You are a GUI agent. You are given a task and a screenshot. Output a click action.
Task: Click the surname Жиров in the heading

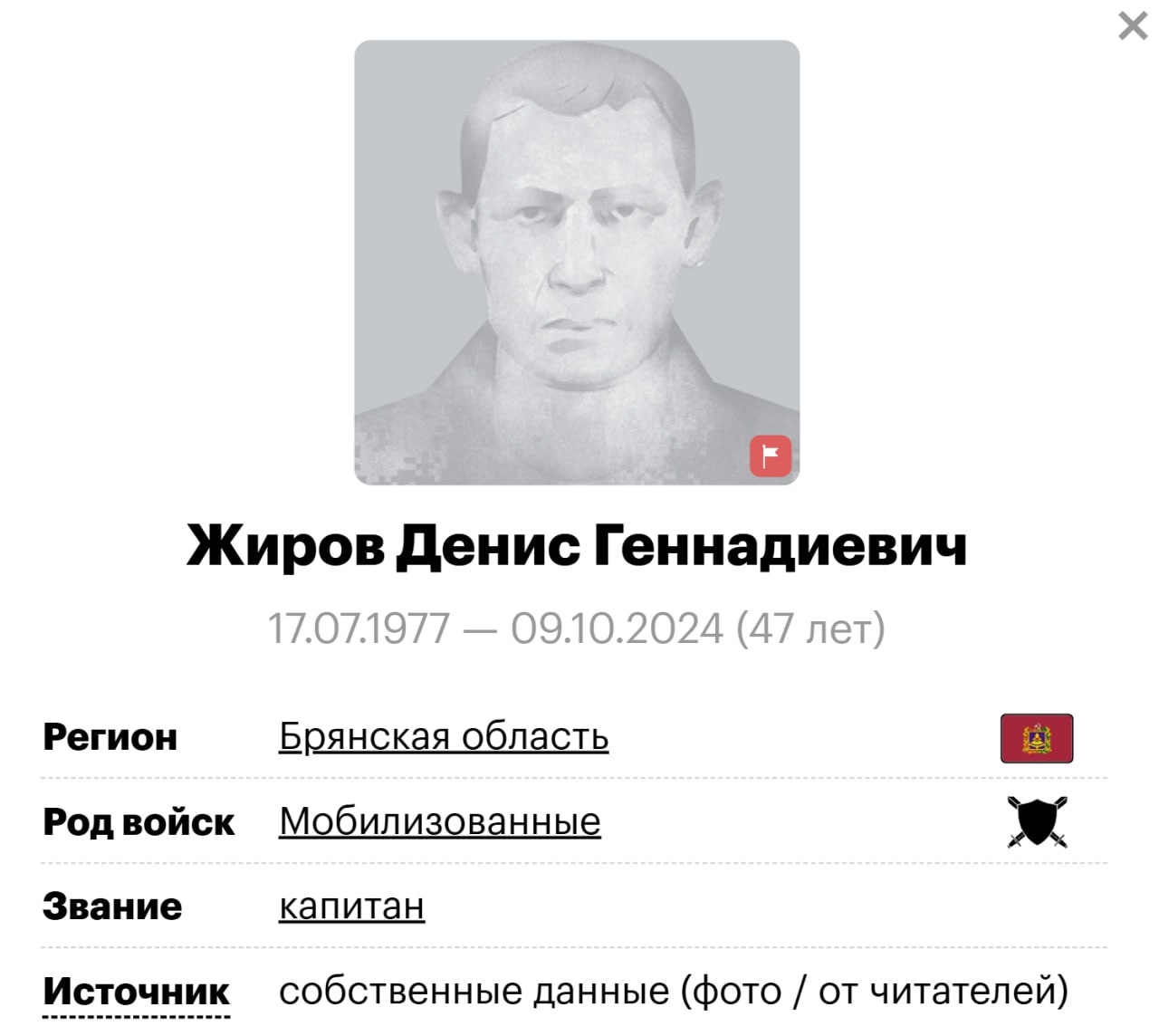(285, 547)
